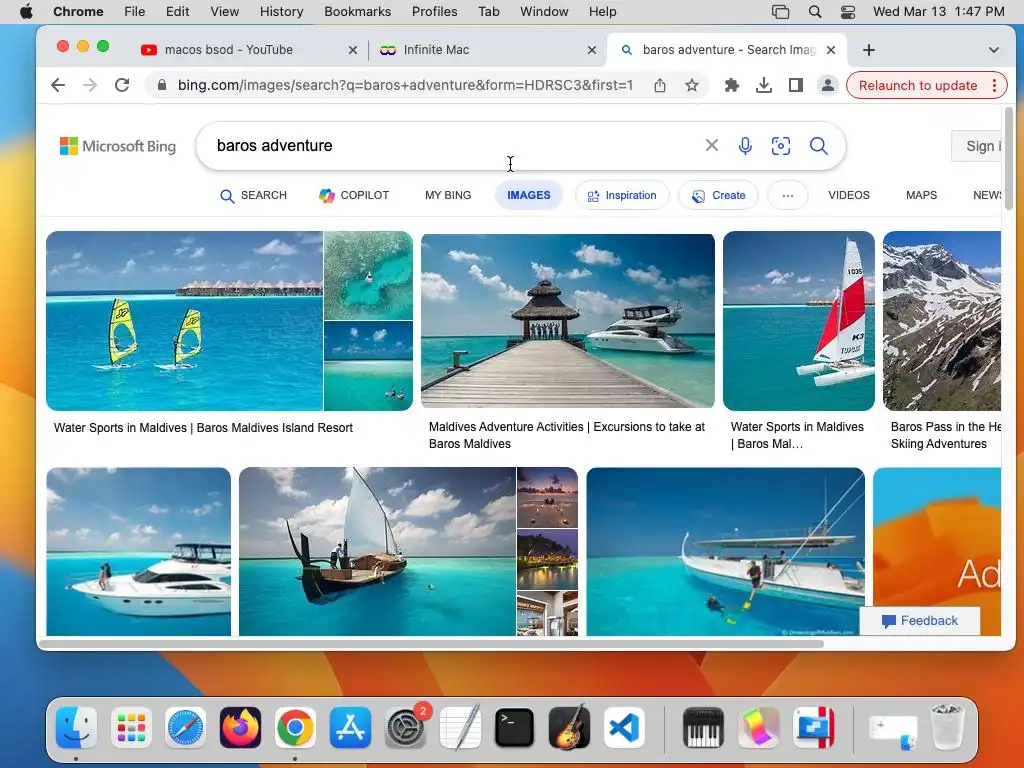Image resolution: width=1024 pixels, height=768 pixels.
Task: Submit search with magnifier icon
Action: (818, 146)
